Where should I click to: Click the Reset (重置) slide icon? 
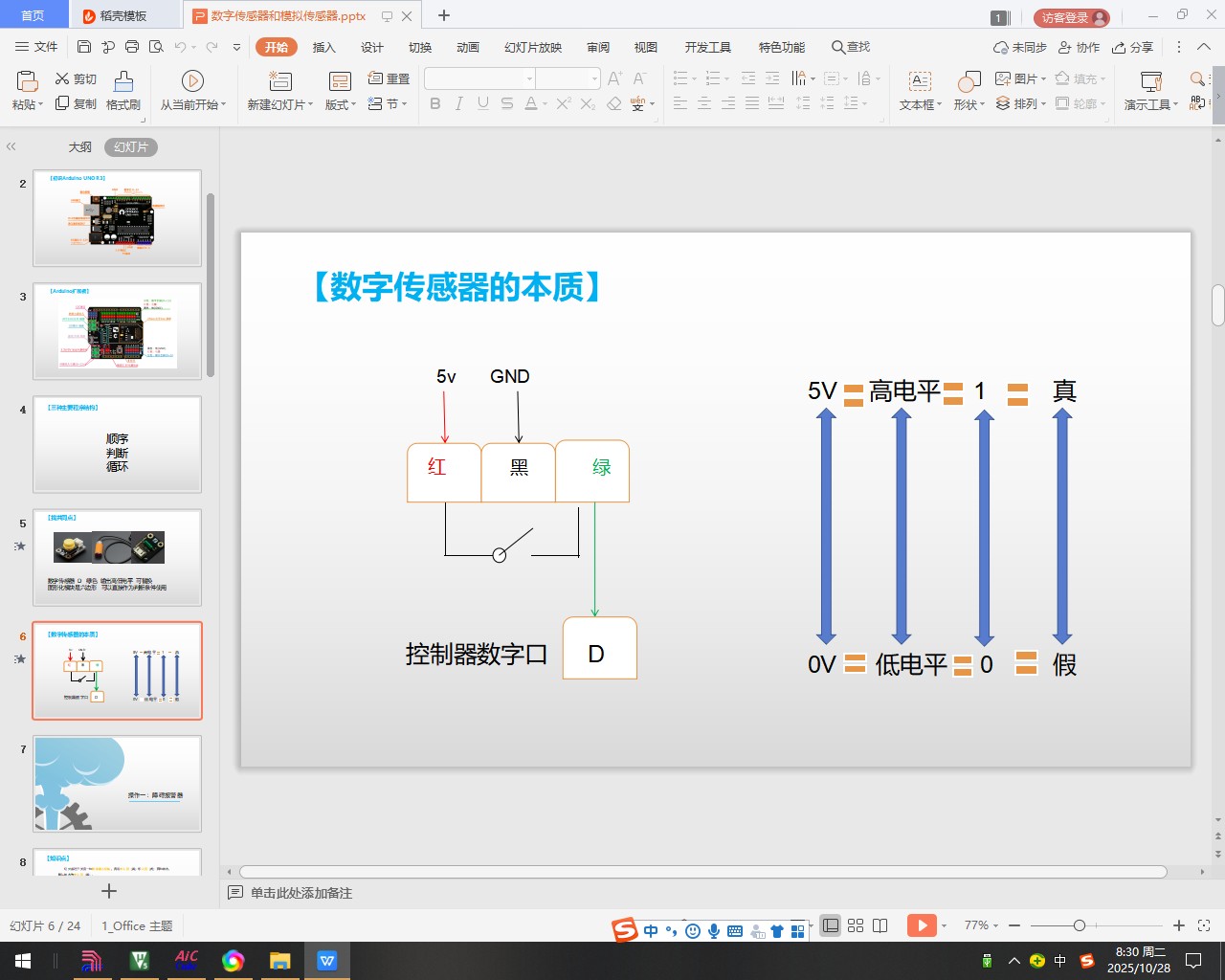click(376, 78)
